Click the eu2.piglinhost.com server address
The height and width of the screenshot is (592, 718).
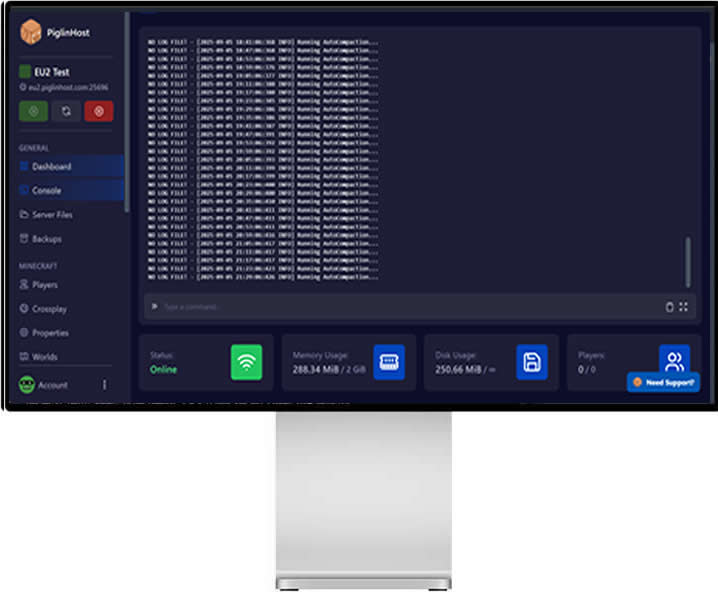[x=68, y=87]
